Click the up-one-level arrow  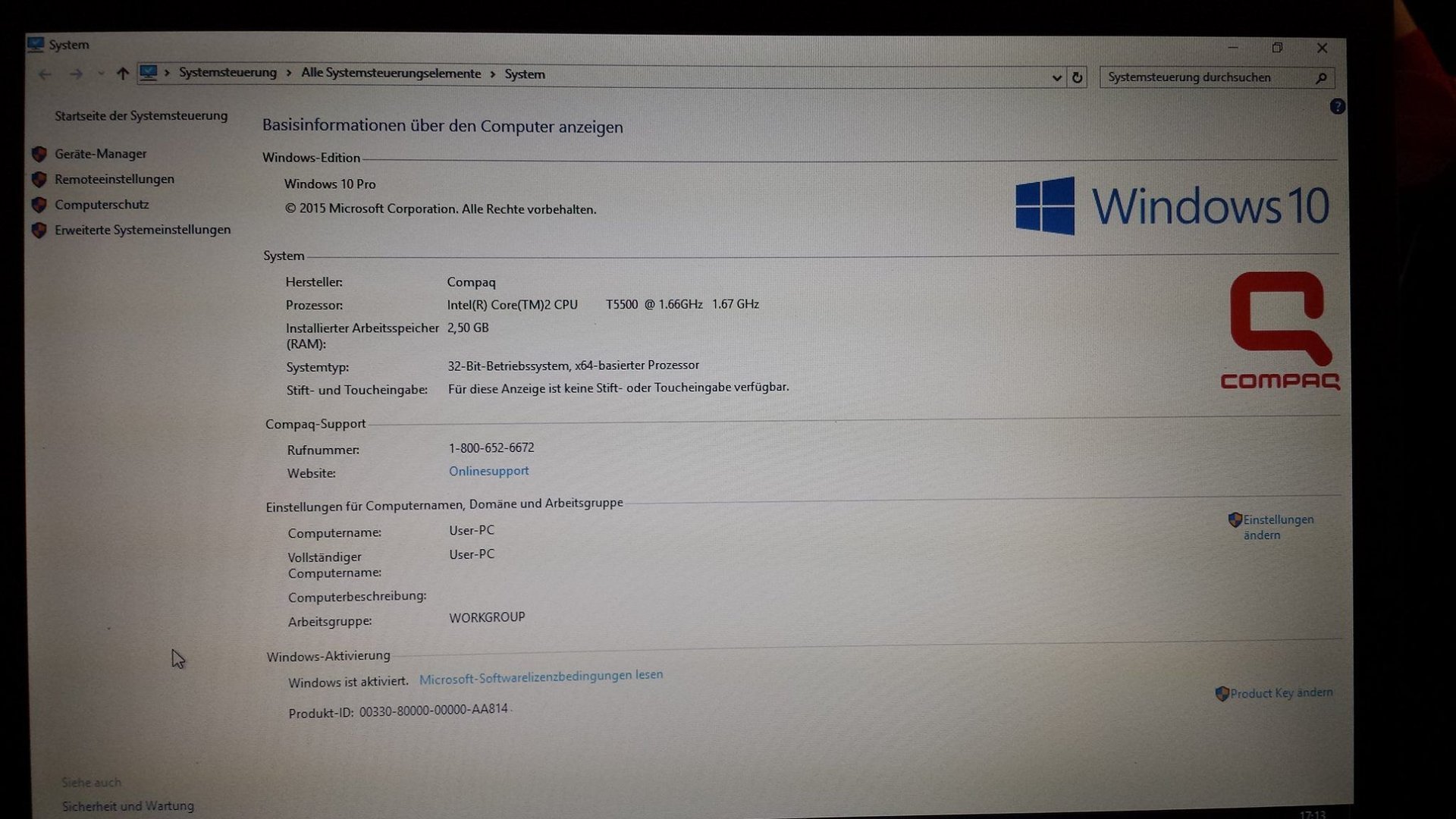122,74
